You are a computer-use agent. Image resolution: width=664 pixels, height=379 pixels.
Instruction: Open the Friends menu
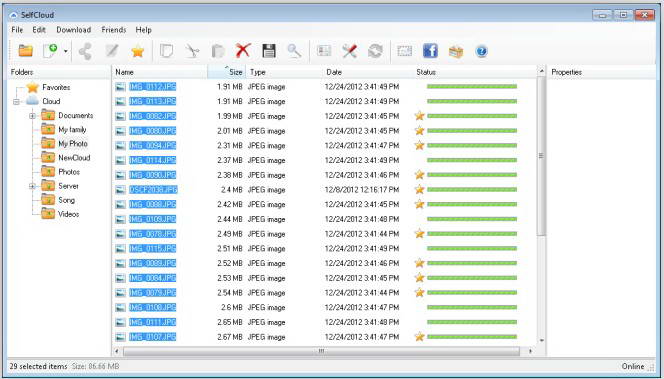tap(113, 30)
